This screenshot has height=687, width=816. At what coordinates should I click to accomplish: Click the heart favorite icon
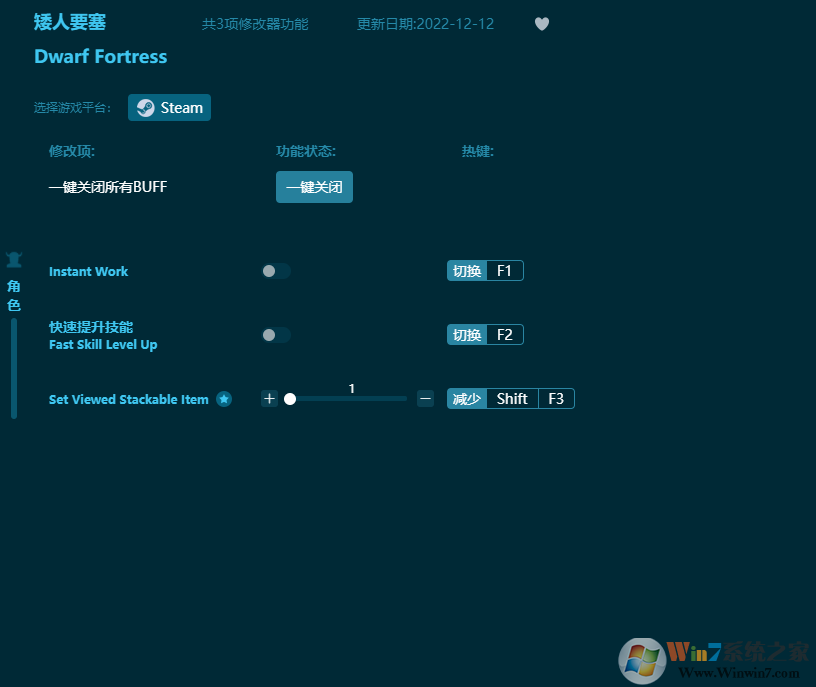(x=542, y=24)
